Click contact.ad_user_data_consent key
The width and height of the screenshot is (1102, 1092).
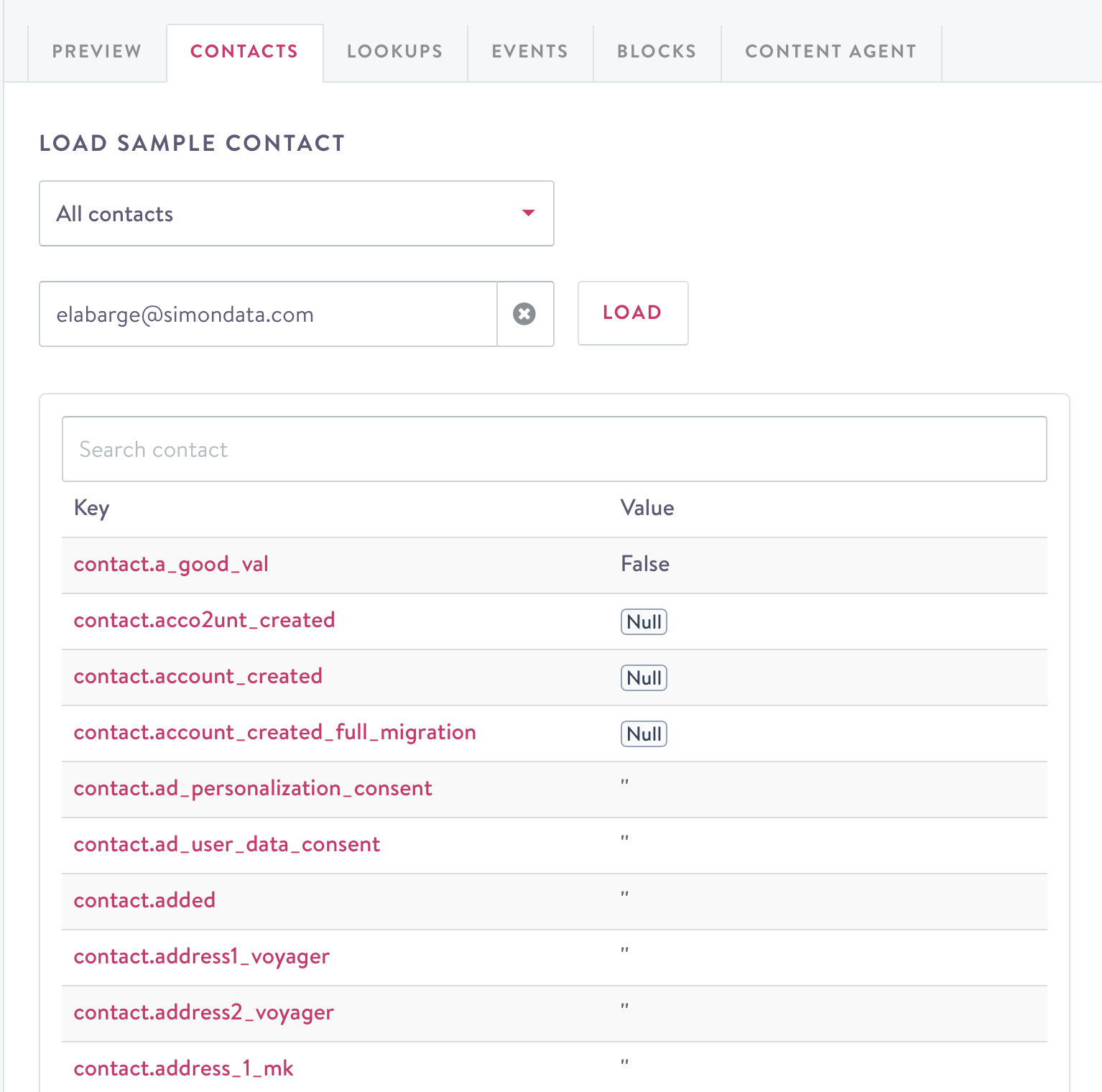point(227,845)
